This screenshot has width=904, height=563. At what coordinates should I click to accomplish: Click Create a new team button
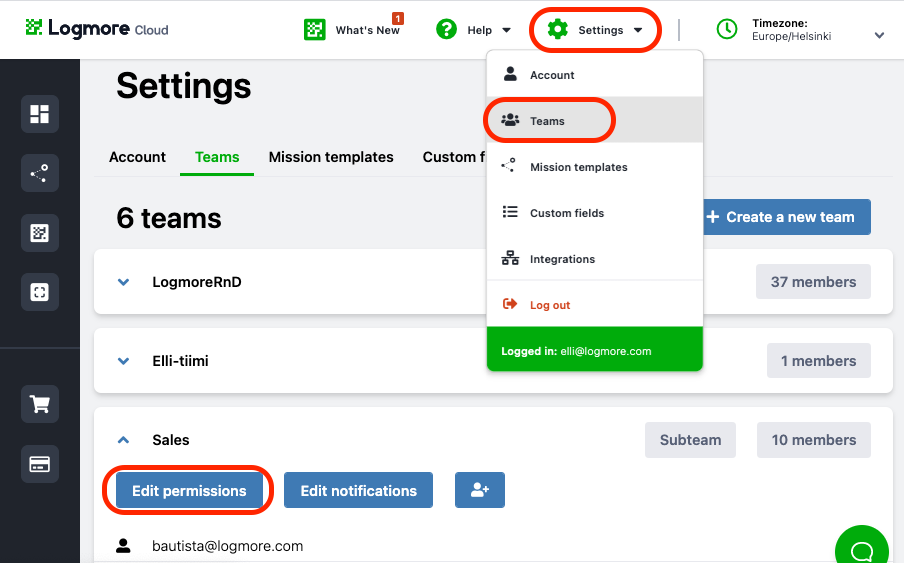tap(787, 217)
